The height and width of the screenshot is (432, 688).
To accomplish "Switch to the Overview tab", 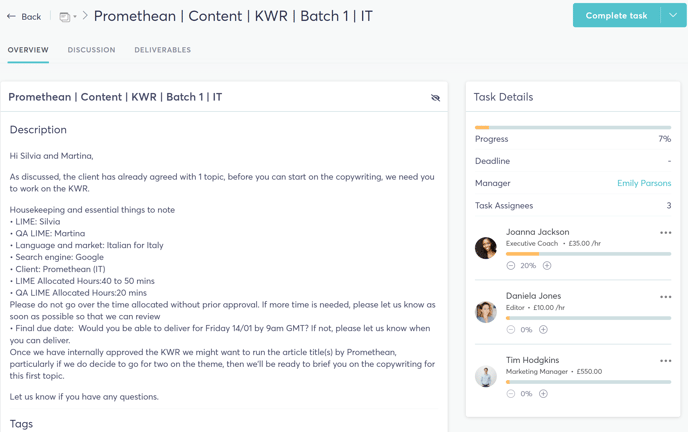I will click(28, 50).
